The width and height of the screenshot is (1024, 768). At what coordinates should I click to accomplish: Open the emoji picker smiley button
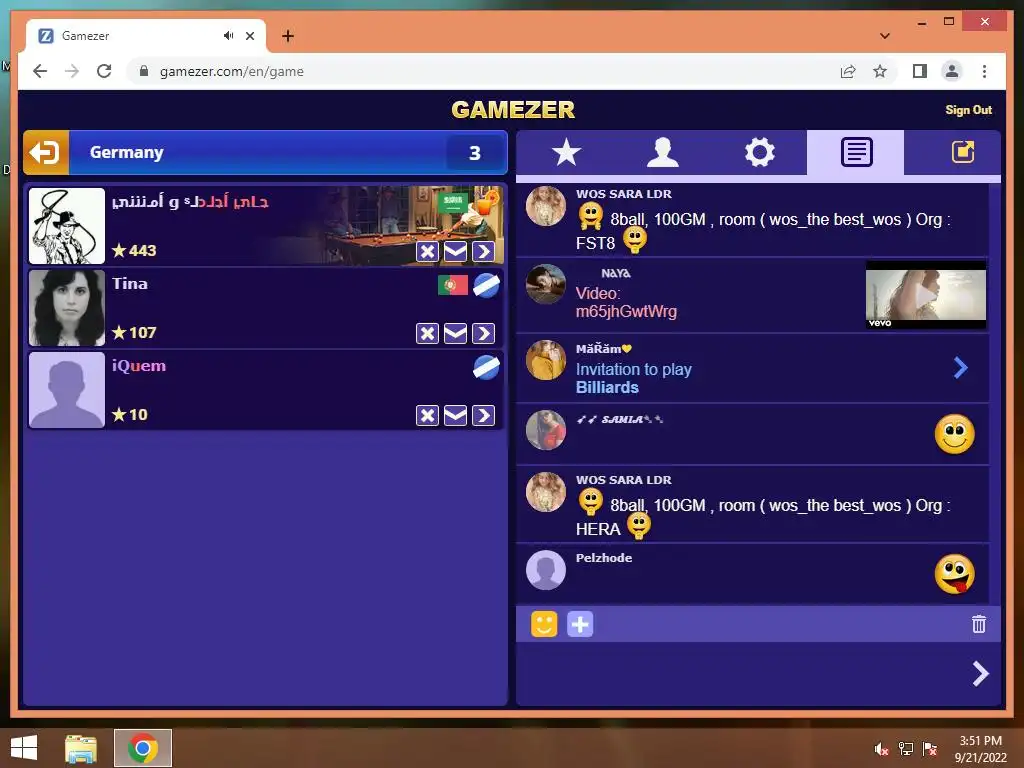544,624
